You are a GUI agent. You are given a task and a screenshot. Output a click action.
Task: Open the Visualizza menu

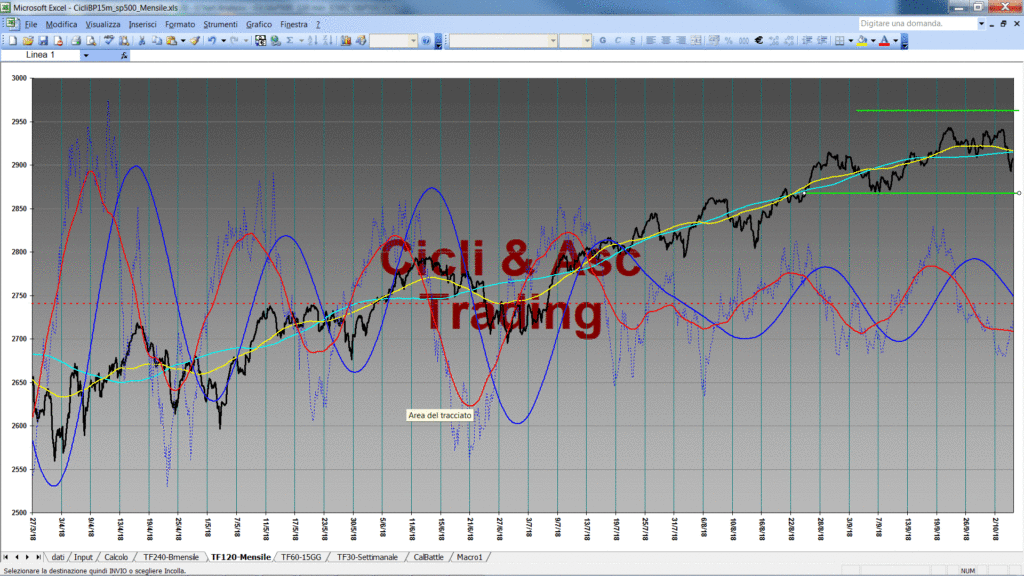(103, 24)
